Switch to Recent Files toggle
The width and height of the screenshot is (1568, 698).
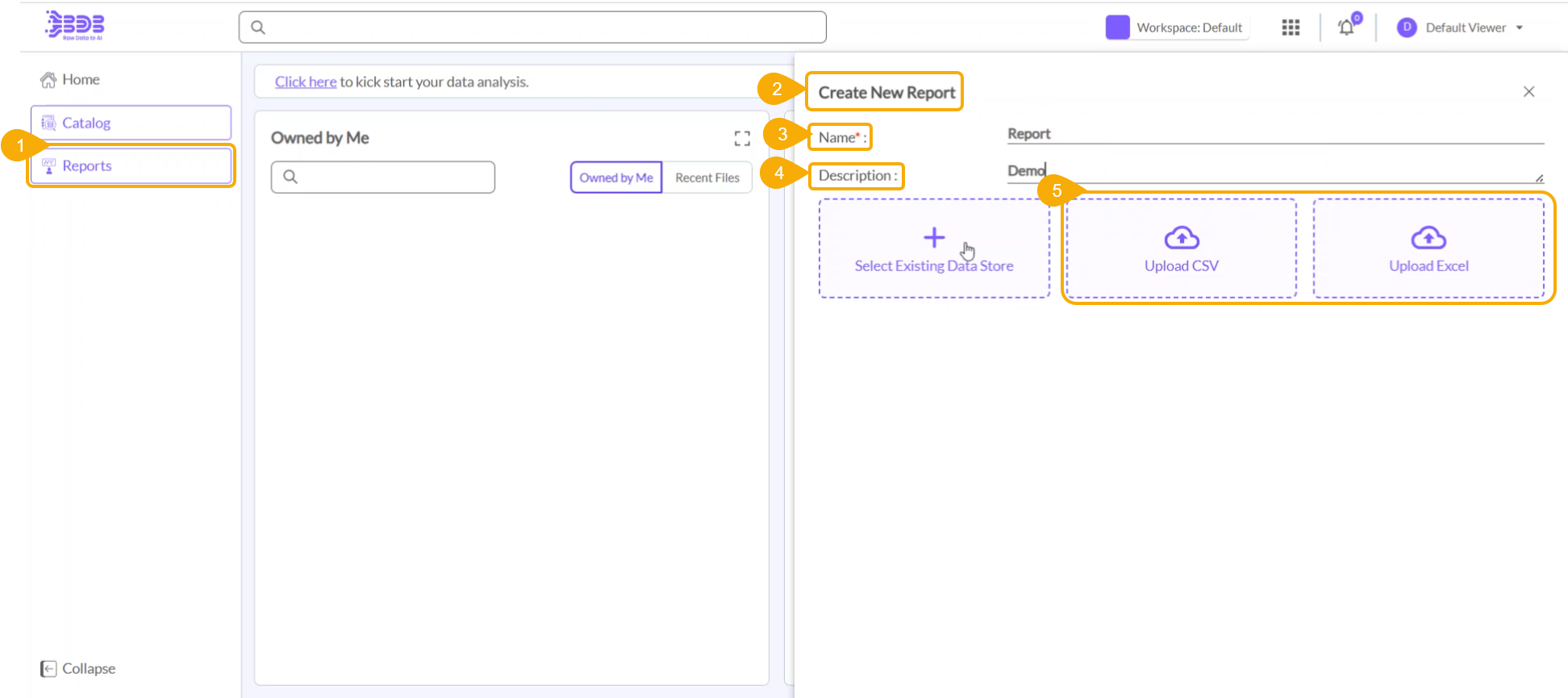pos(707,178)
